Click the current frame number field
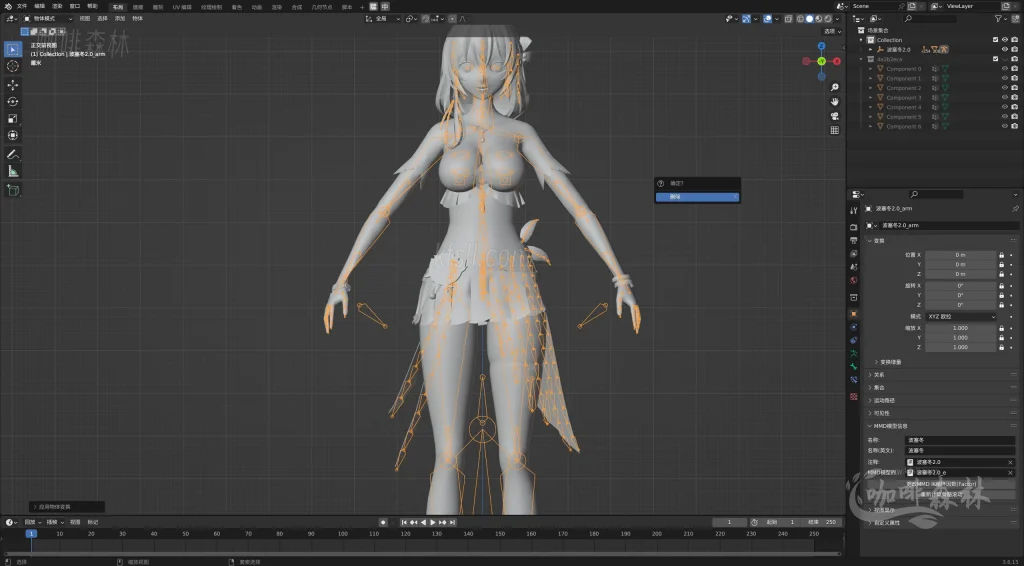 coord(729,522)
